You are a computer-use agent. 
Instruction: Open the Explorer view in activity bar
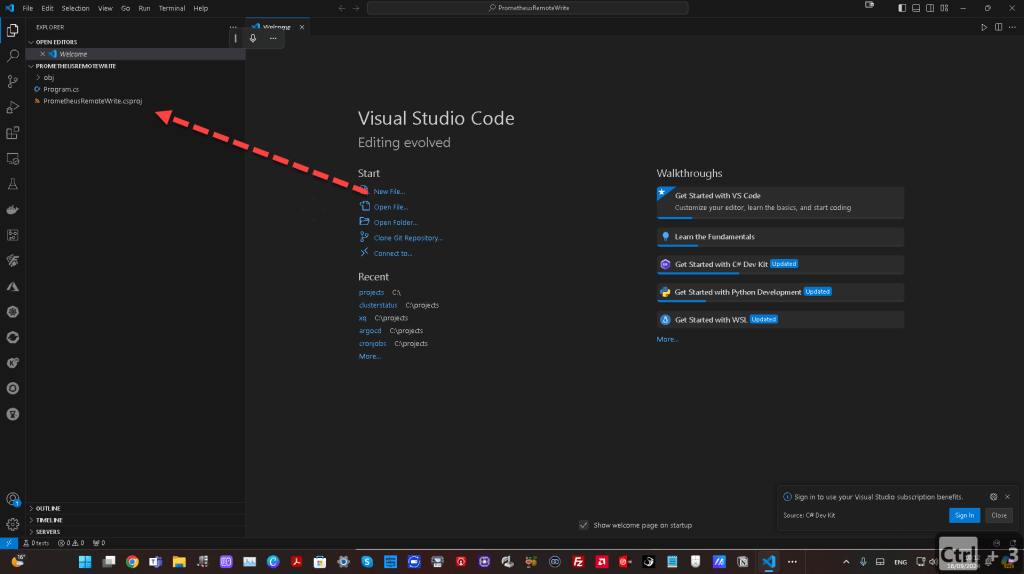point(12,30)
